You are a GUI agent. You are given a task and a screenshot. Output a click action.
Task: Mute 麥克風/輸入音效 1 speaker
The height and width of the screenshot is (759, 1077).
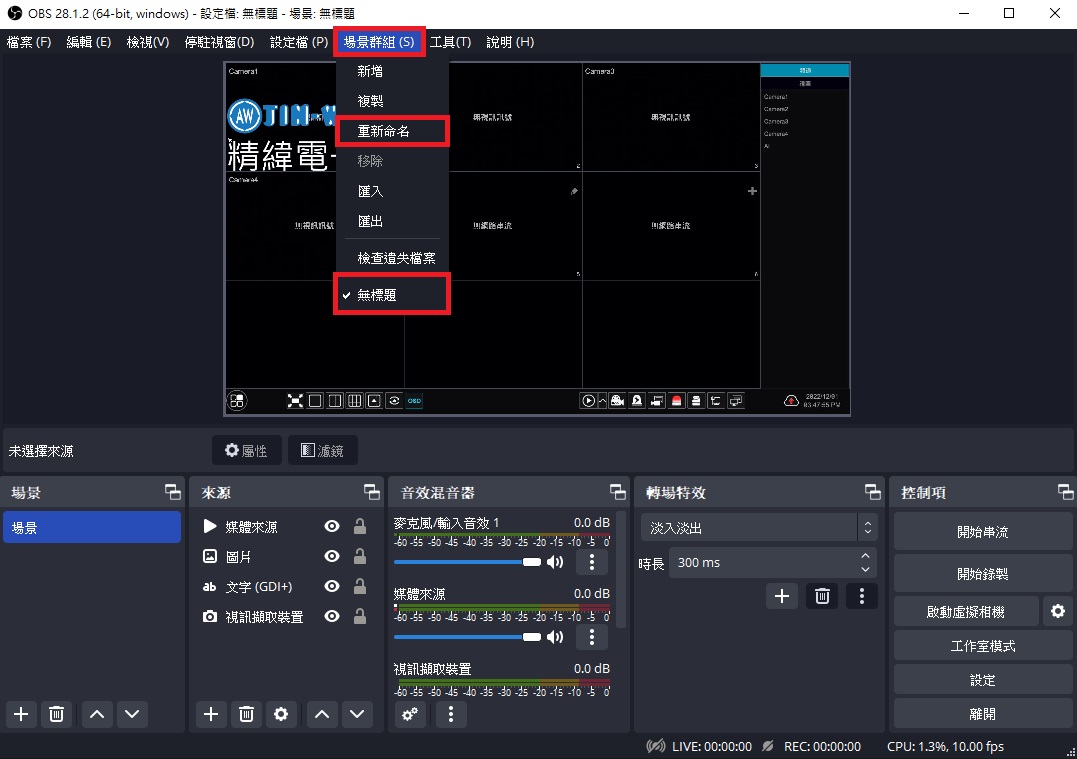pyautogui.click(x=555, y=562)
